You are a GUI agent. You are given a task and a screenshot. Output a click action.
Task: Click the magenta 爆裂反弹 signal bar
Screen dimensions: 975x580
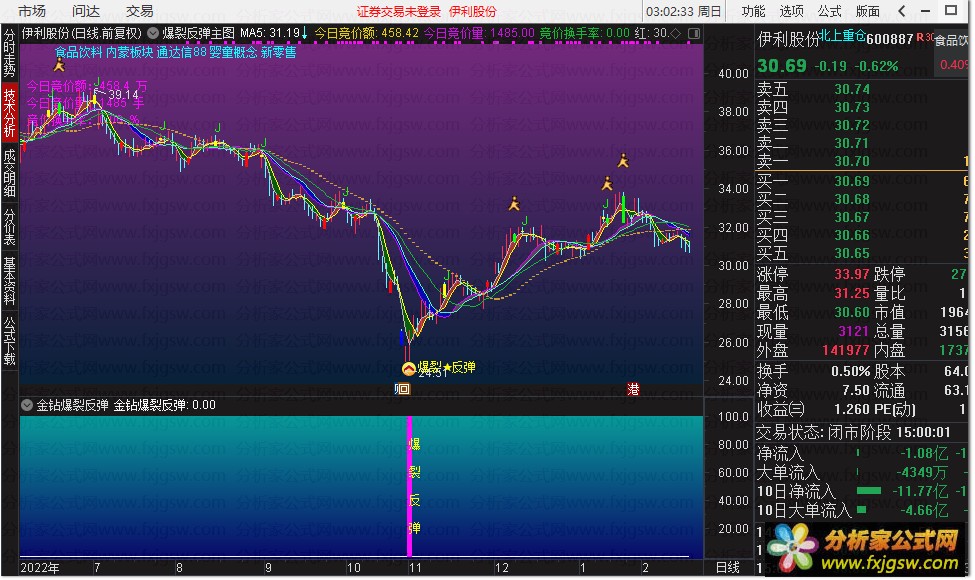[x=410, y=486]
